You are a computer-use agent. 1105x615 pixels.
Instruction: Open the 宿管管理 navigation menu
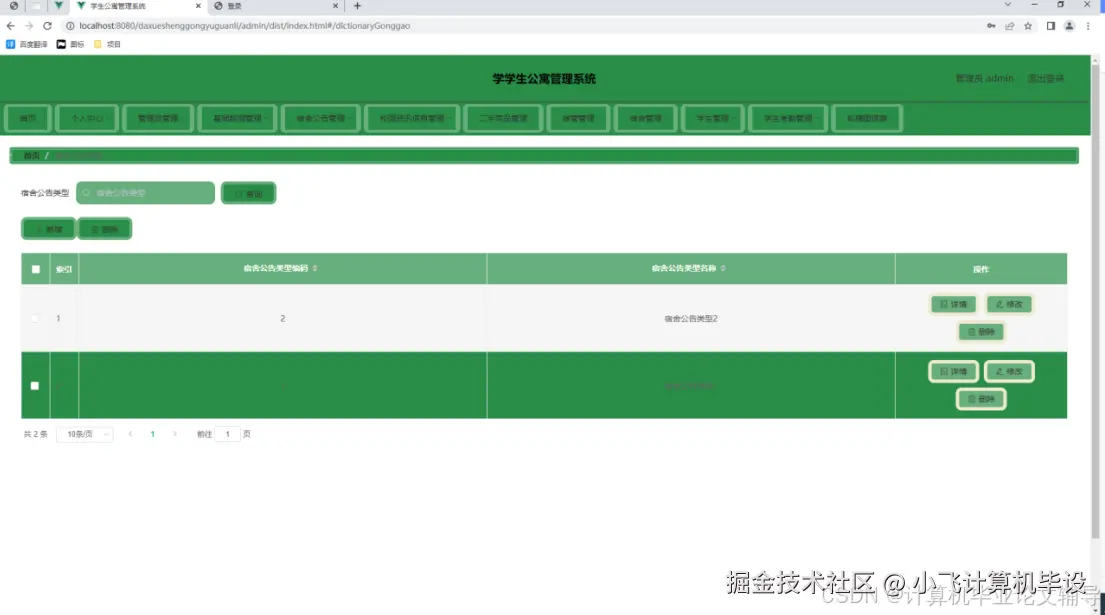coord(579,118)
